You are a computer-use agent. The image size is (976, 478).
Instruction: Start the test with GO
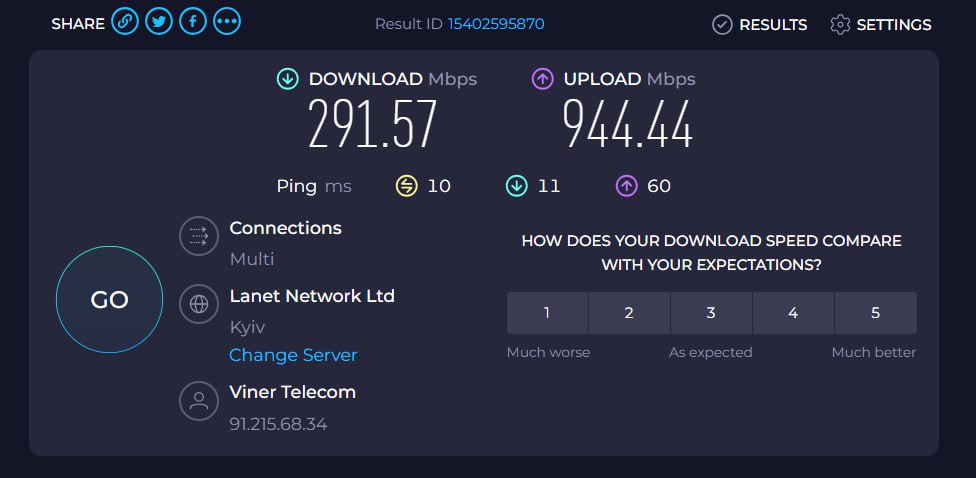(110, 299)
